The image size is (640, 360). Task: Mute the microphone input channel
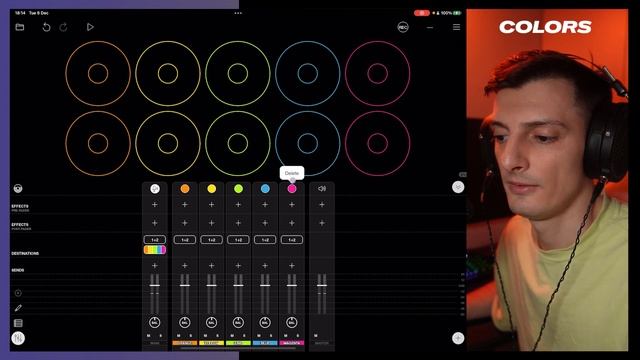pyautogui.click(x=149, y=336)
